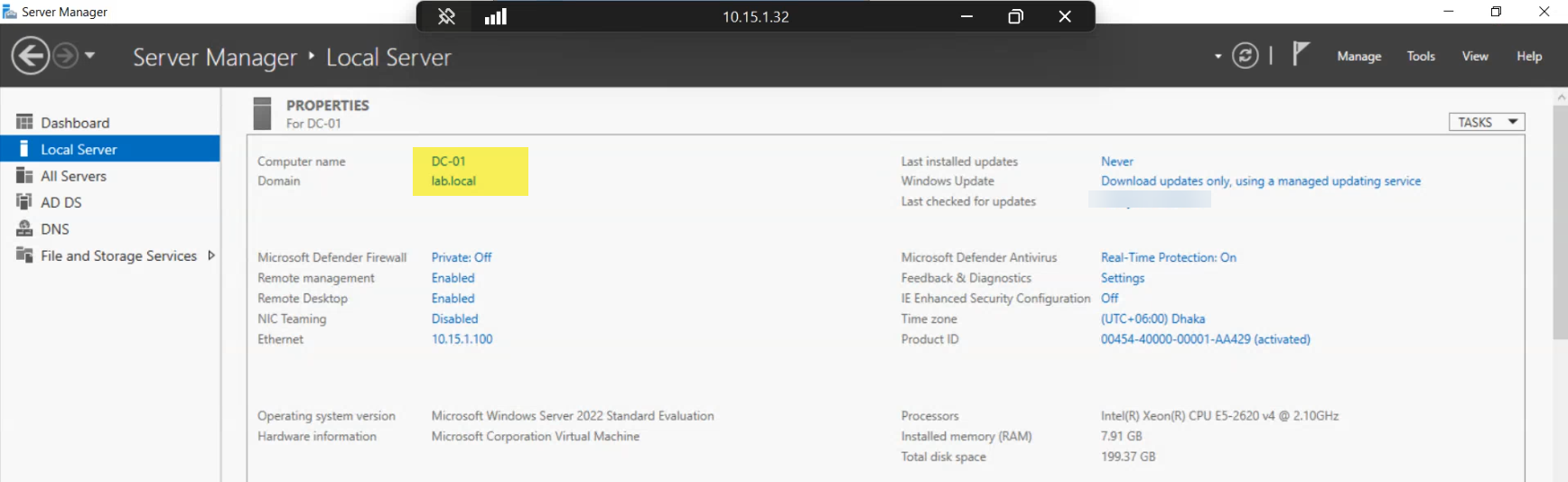1568x482 pixels.
Task: Open the Manage menu
Action: [x=1359, y=56]
